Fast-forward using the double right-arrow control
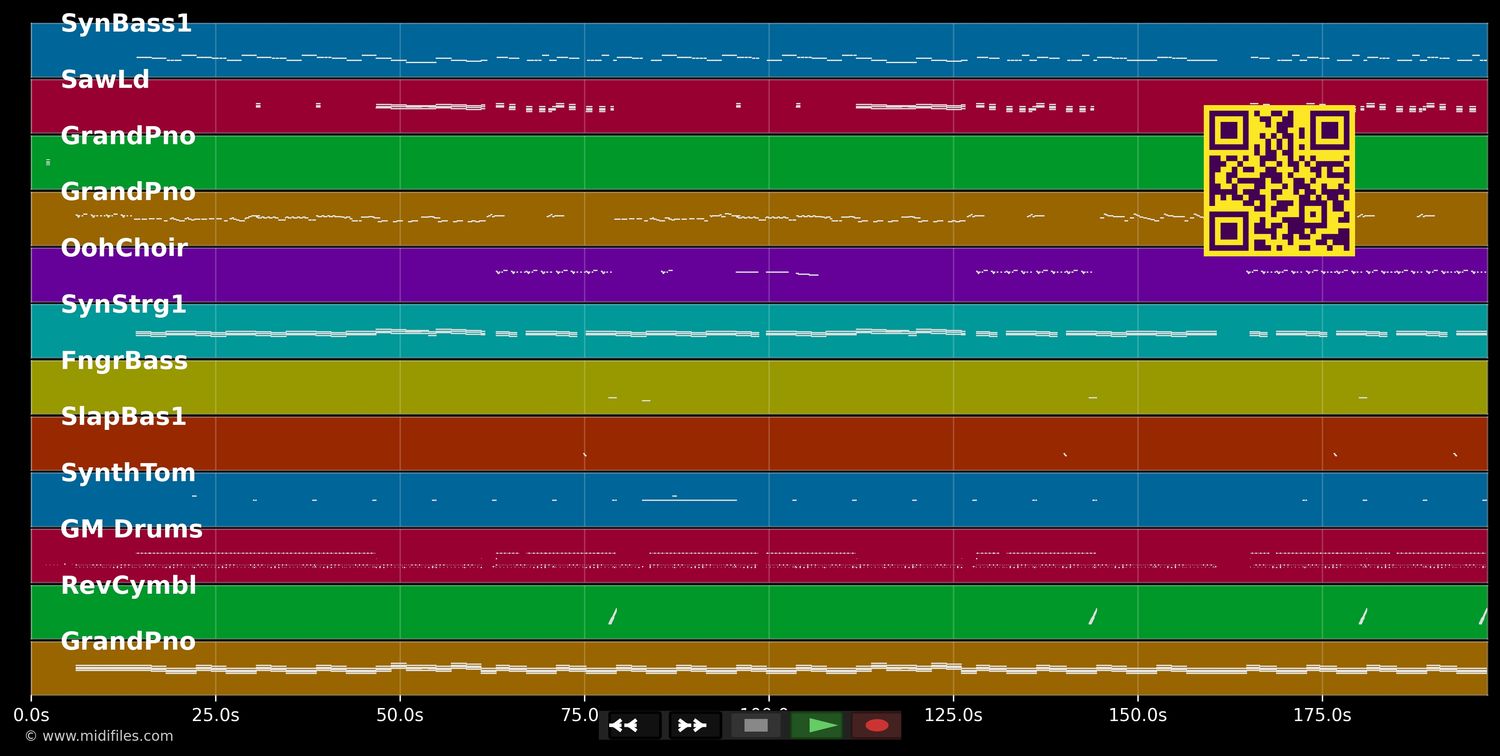The width and height of the screenshot is (1500, 756). coord(692,725)
